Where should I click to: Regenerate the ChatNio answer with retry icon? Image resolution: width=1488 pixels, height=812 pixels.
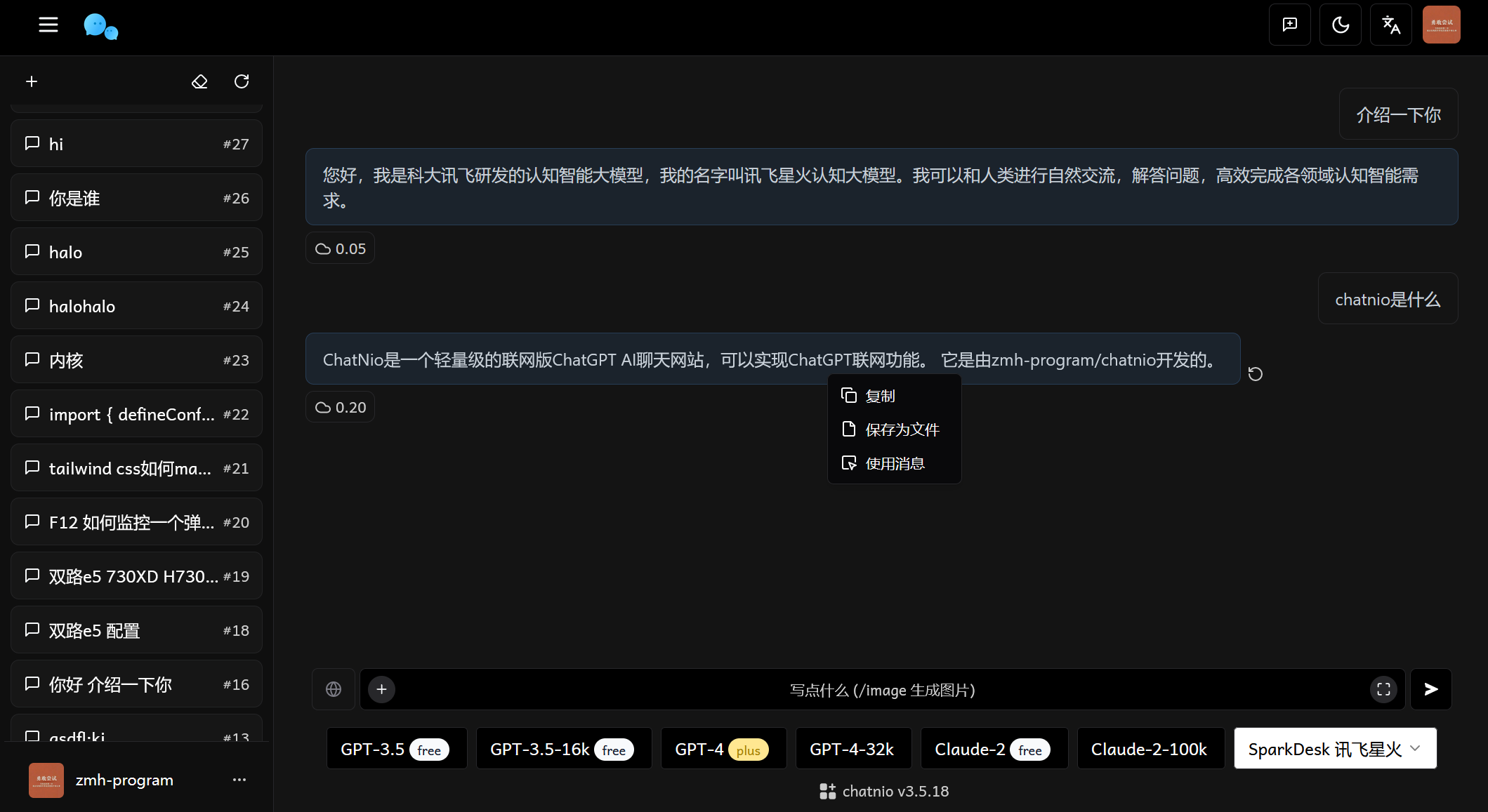click(1256, 374)
